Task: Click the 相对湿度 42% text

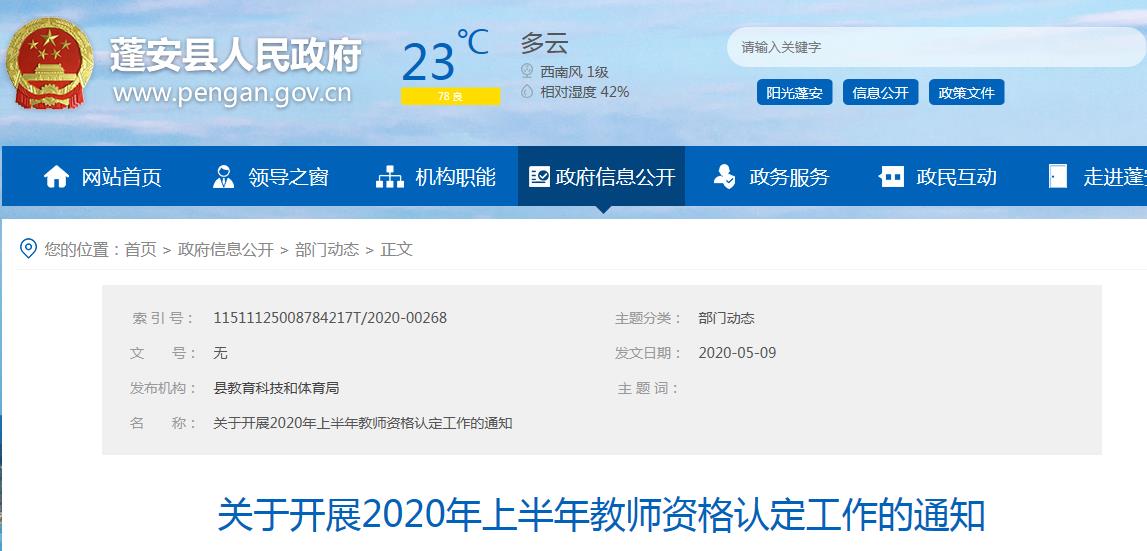Action: 584,92
